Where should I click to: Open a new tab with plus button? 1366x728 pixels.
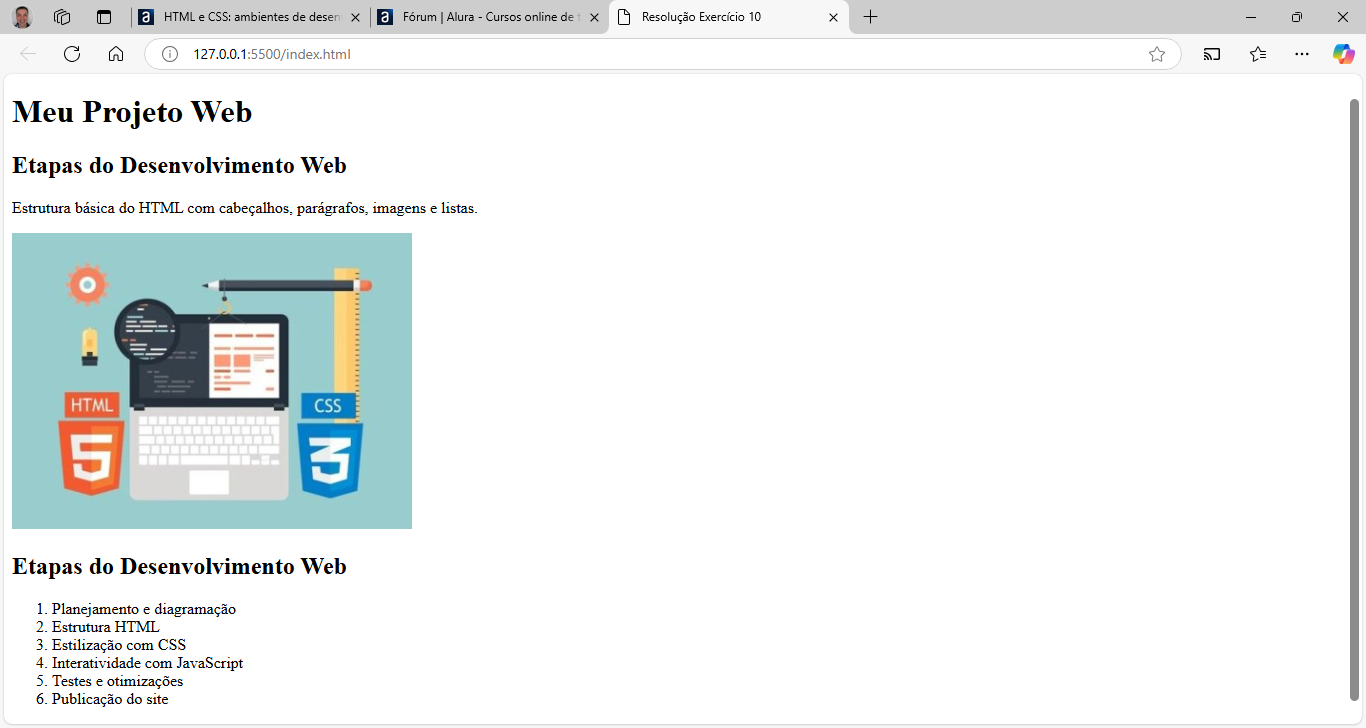click(870, 17)
